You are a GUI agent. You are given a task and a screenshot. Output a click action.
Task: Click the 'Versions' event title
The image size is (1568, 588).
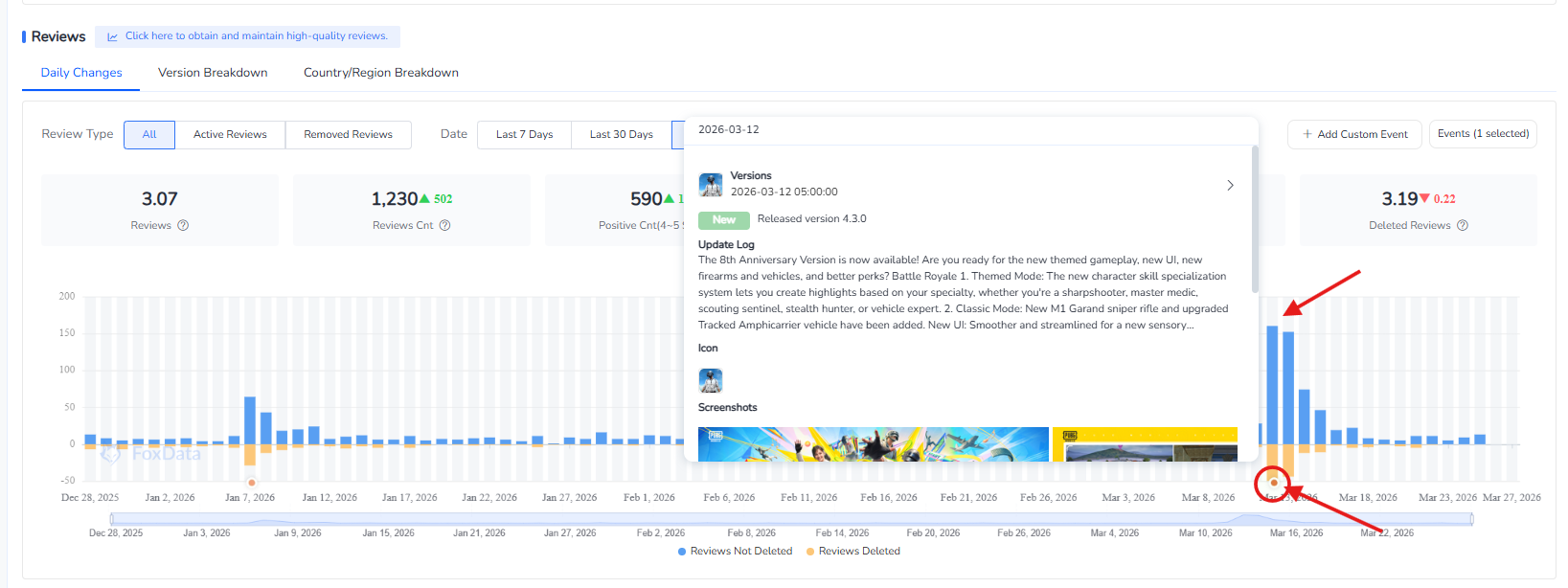coord(751,176)
